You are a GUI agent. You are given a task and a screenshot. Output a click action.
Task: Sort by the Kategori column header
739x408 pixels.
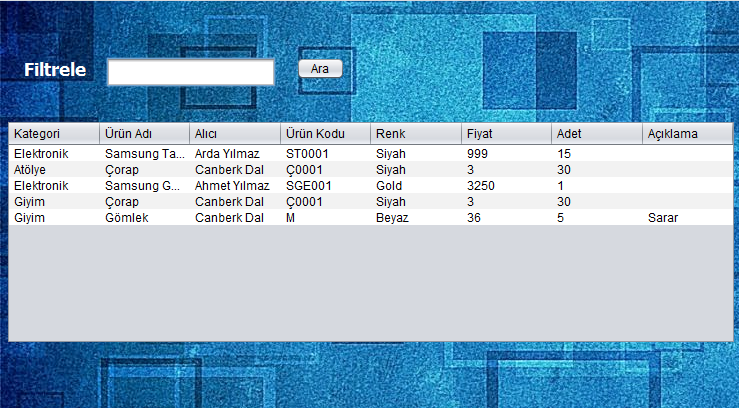click(54, 134)
